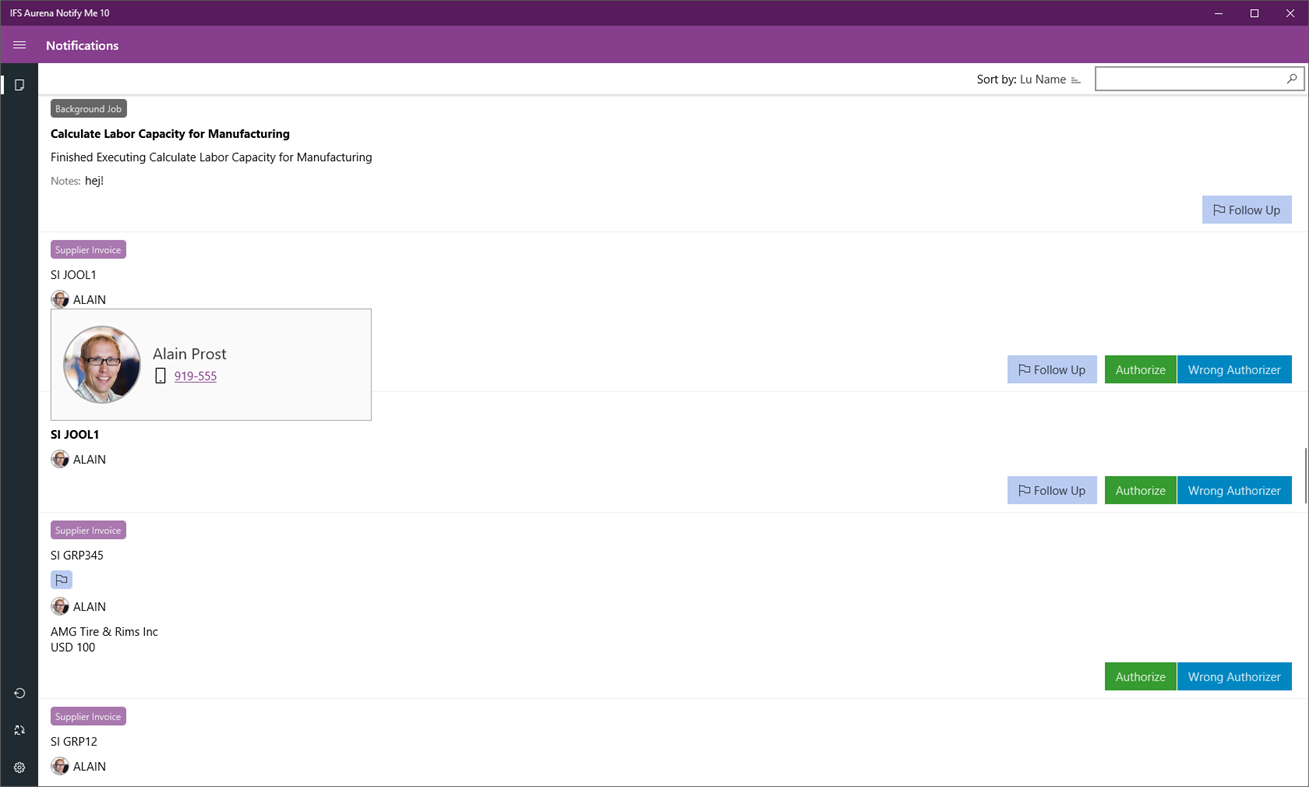Viewport: 1309px width, 787px height.
Task: Click the sort order icon next to Lu Name
Action: [1077, 79]
